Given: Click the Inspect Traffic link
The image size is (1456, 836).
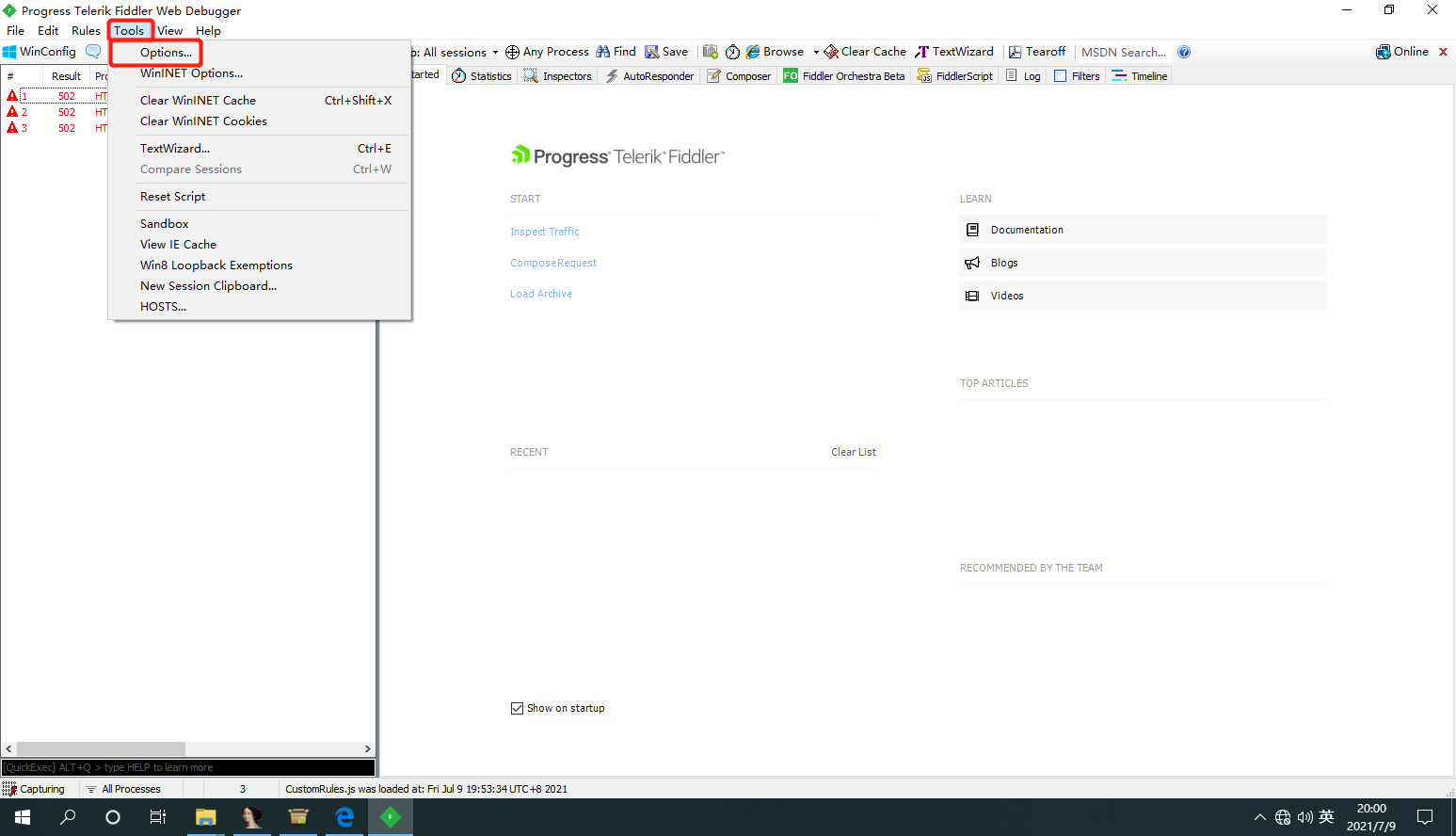Looking at the screenshot, I should click(544, 232).
